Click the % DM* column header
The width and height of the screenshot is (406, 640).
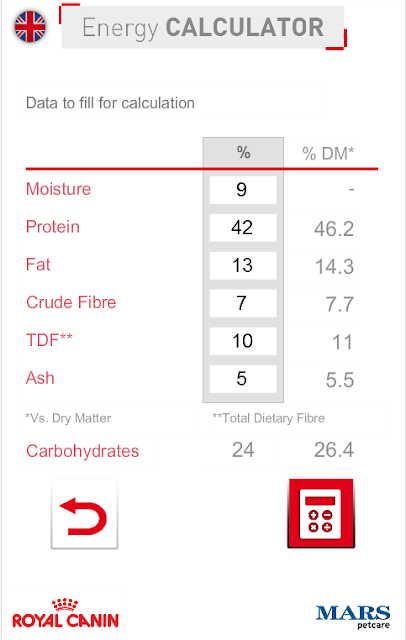[x=328, y=154]
